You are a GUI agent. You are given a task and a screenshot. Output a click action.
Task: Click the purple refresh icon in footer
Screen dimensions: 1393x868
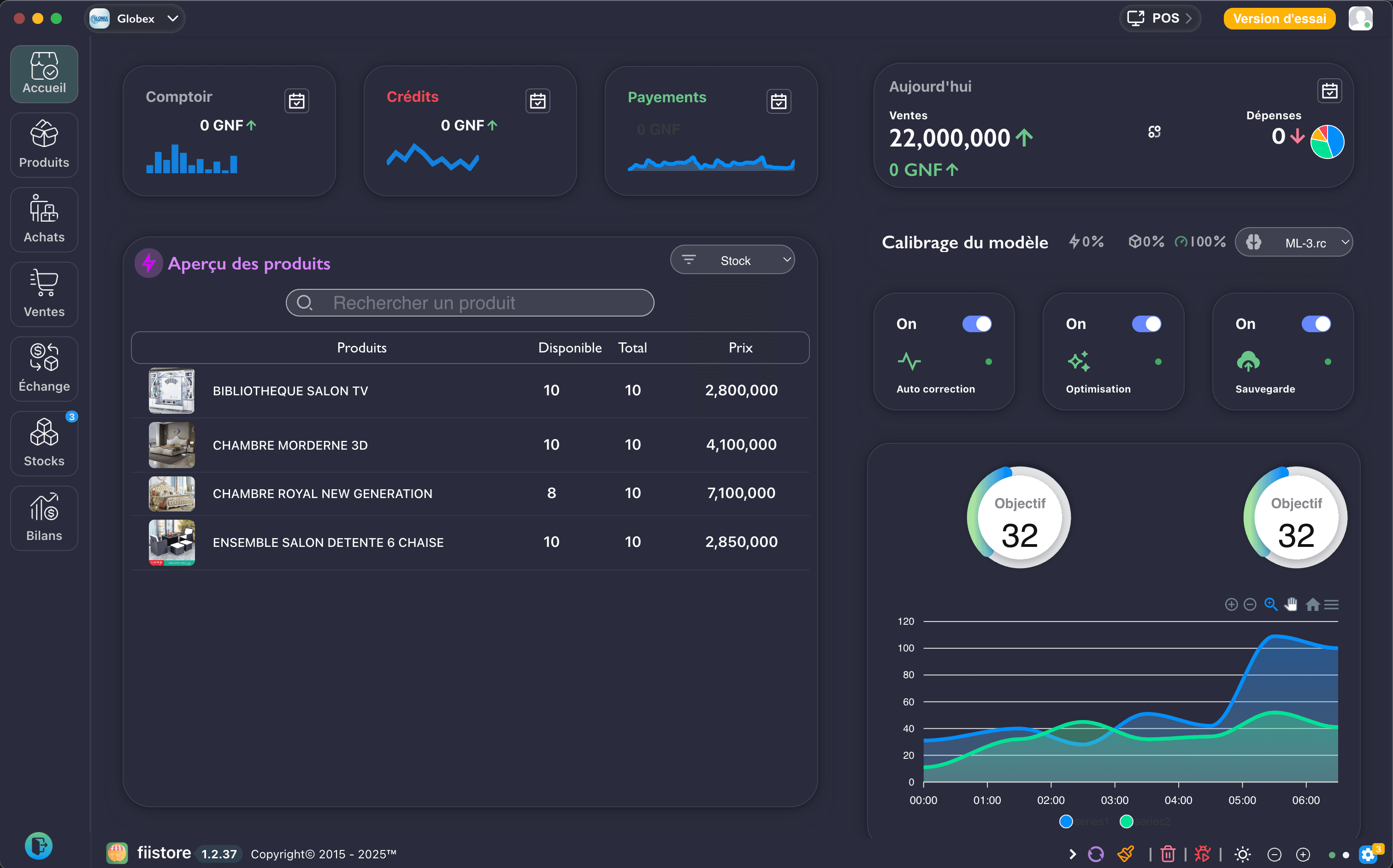click(1096, 854)
